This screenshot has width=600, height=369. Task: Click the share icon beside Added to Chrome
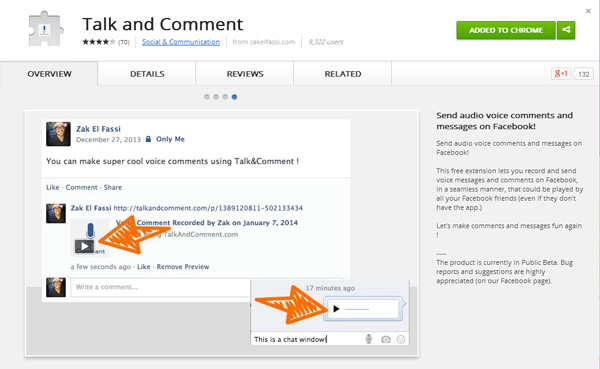[566, 30]
